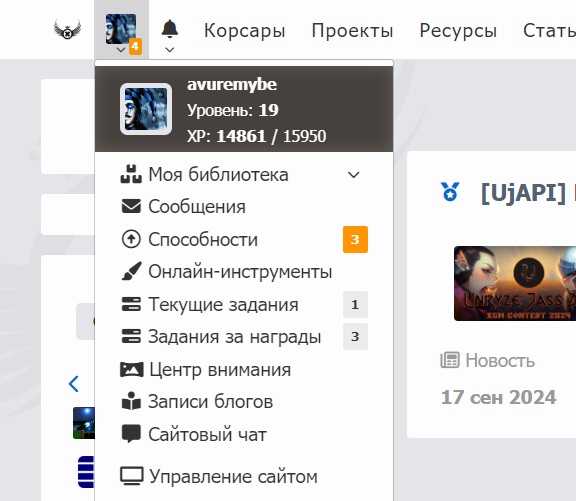Open the Unryze Jass contest banner image
The width and height of the screenshot is (576, 501).
[515, 283]
